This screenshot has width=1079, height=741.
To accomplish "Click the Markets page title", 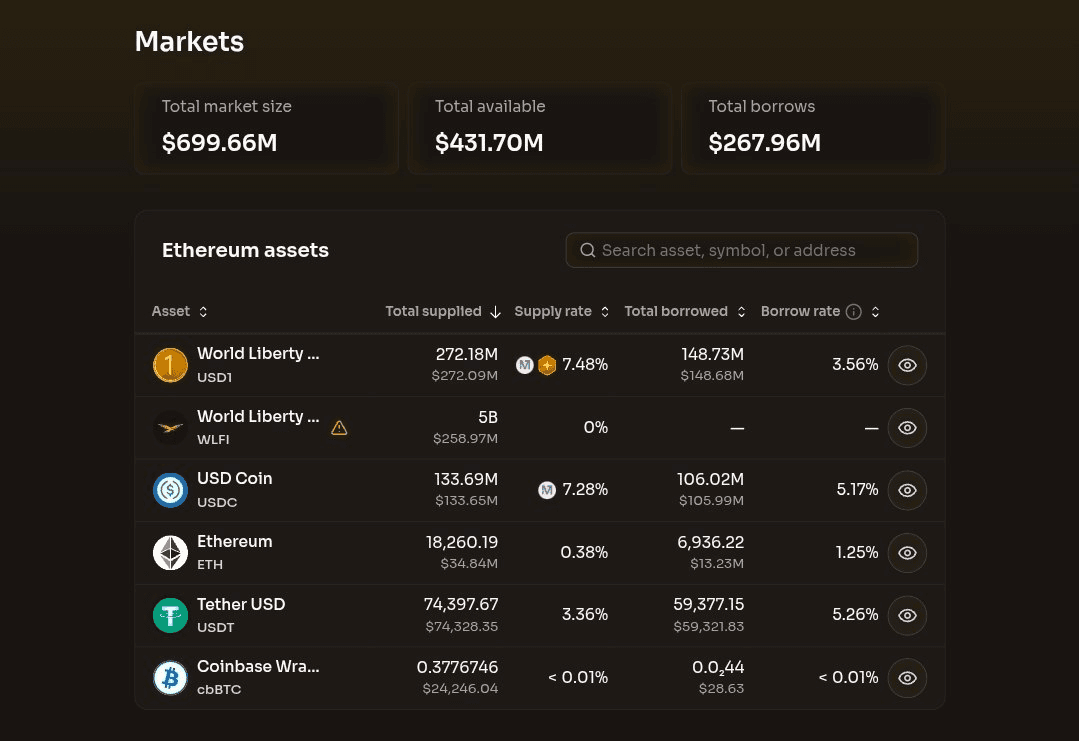I will point(189,41).
